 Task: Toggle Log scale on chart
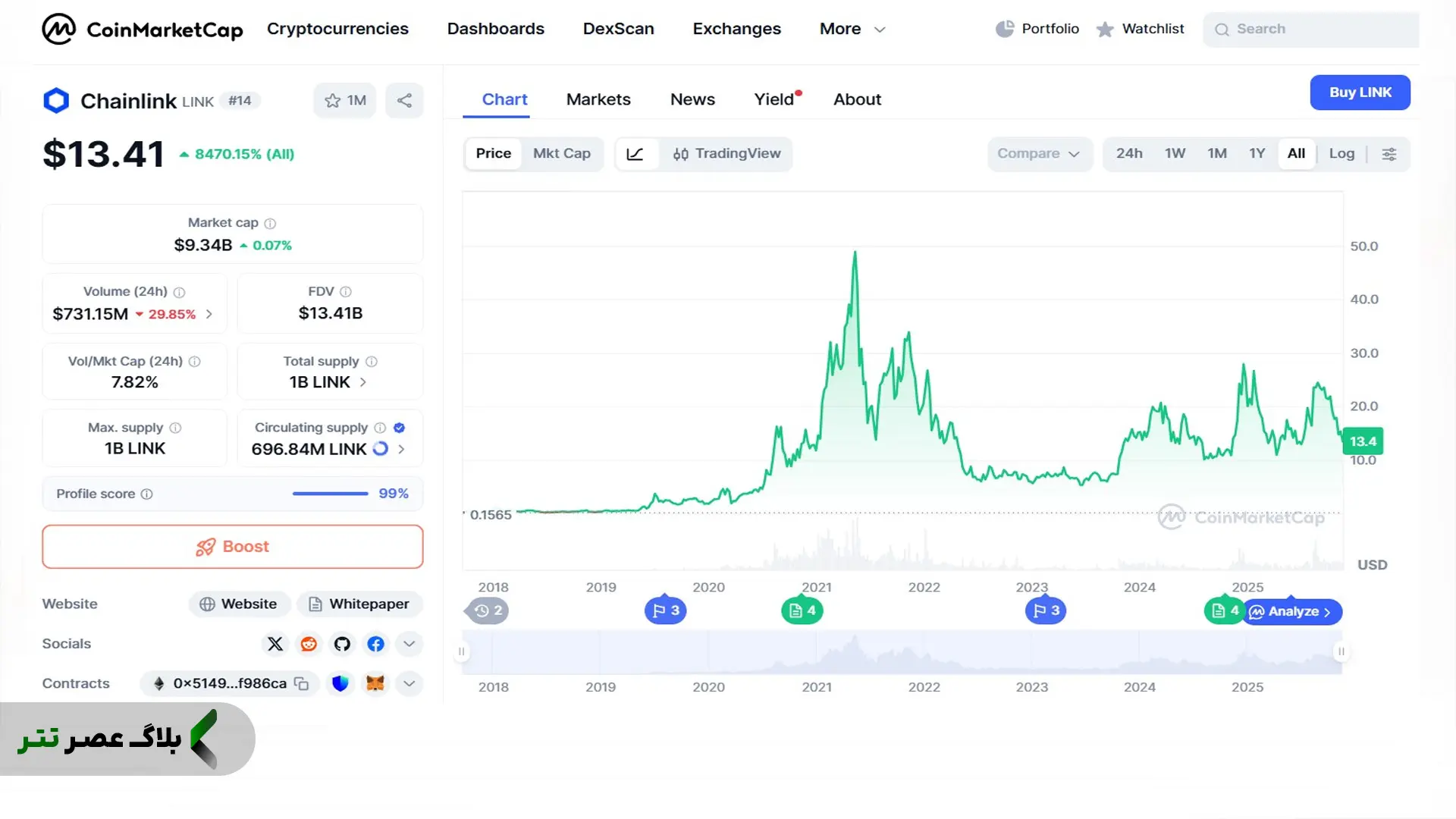1341,154
